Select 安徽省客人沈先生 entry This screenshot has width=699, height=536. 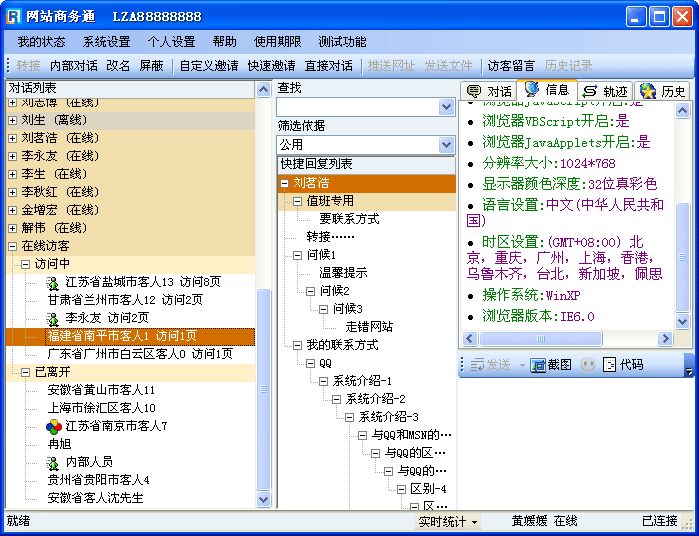coord(95,498)
